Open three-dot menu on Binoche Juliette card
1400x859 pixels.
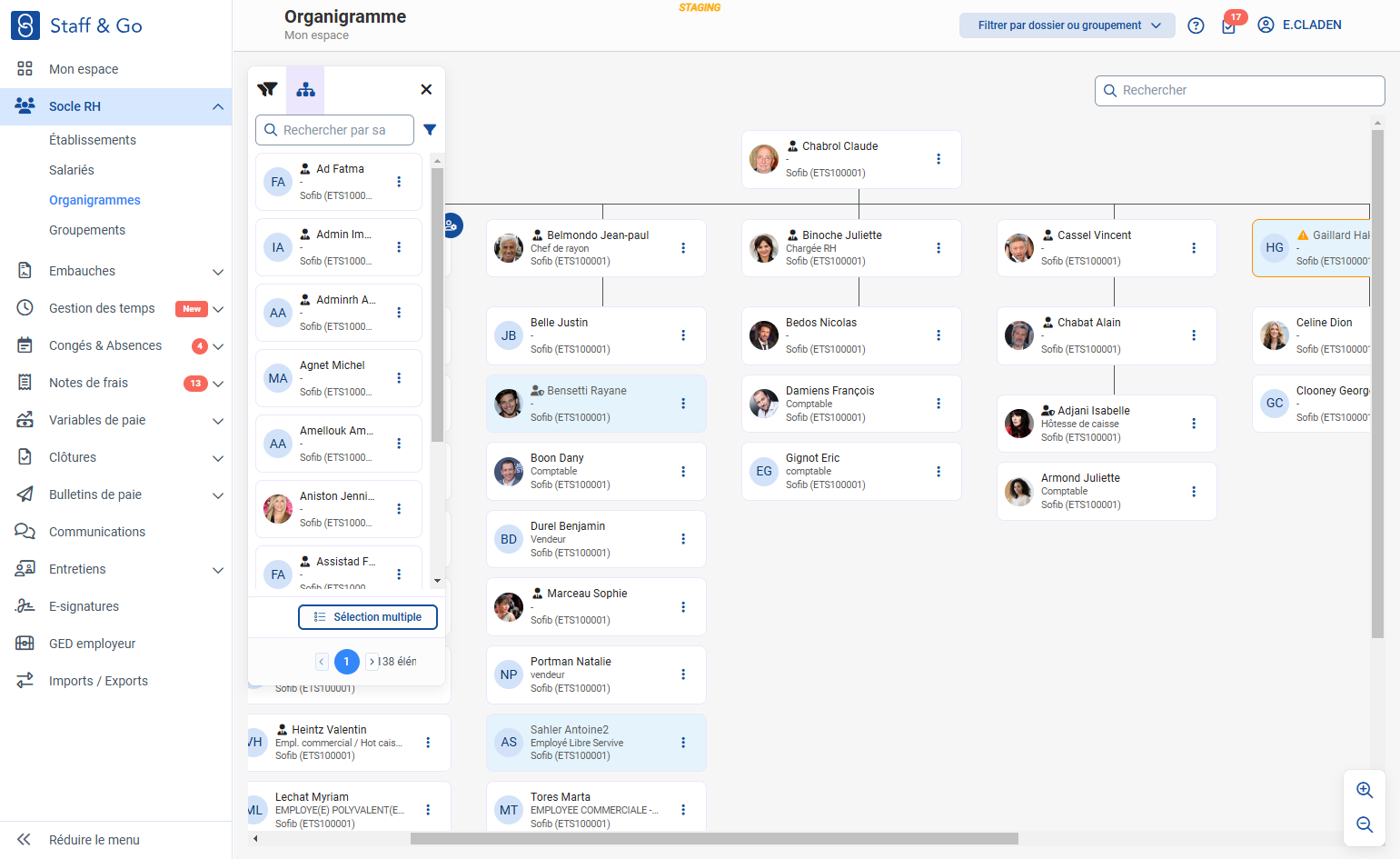point(938,248)
